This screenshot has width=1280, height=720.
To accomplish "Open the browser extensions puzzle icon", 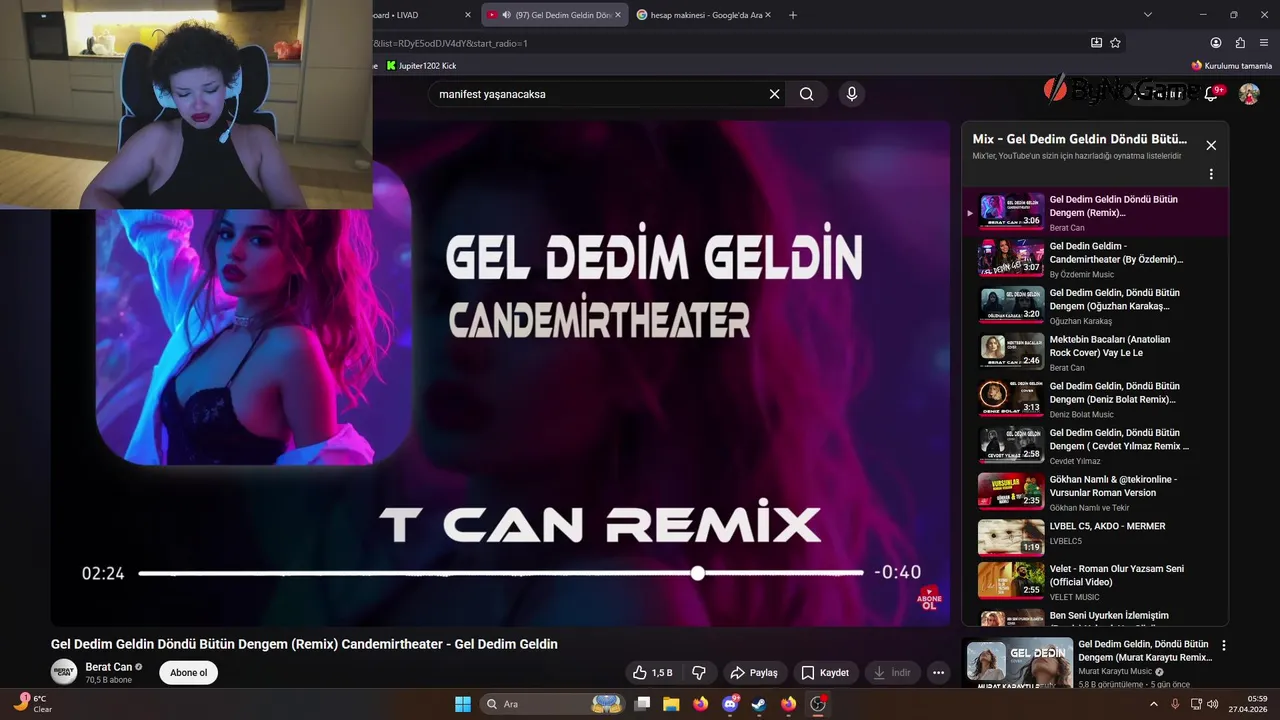I will click(x=1240, y=43).
